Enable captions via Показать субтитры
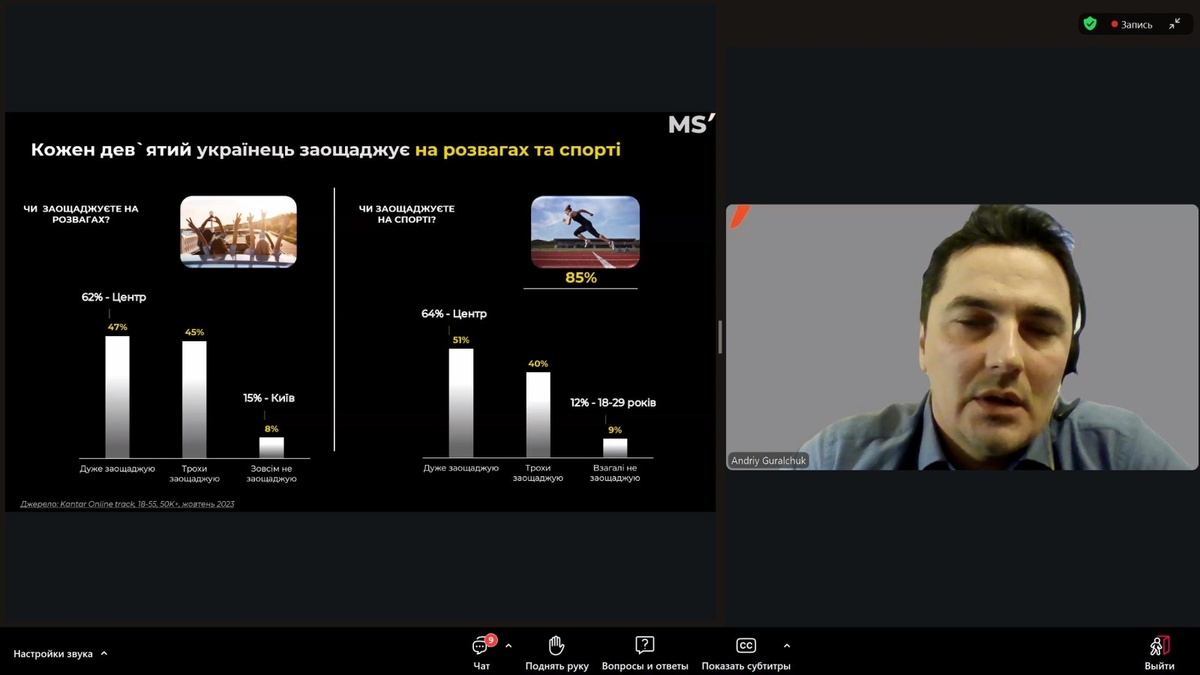 745,653
